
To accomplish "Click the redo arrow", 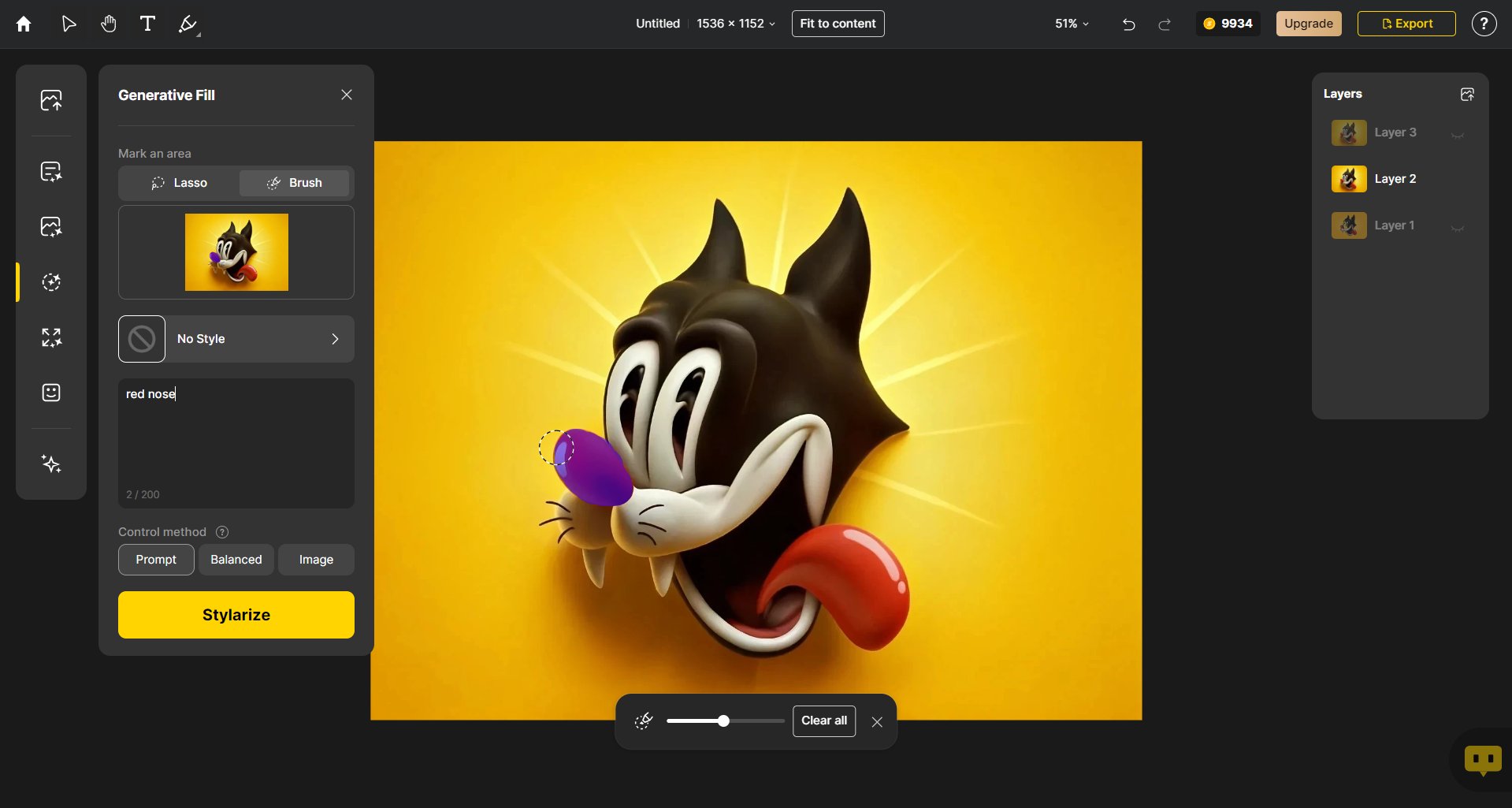I will pyautogui.click(x=1164, y=24).
